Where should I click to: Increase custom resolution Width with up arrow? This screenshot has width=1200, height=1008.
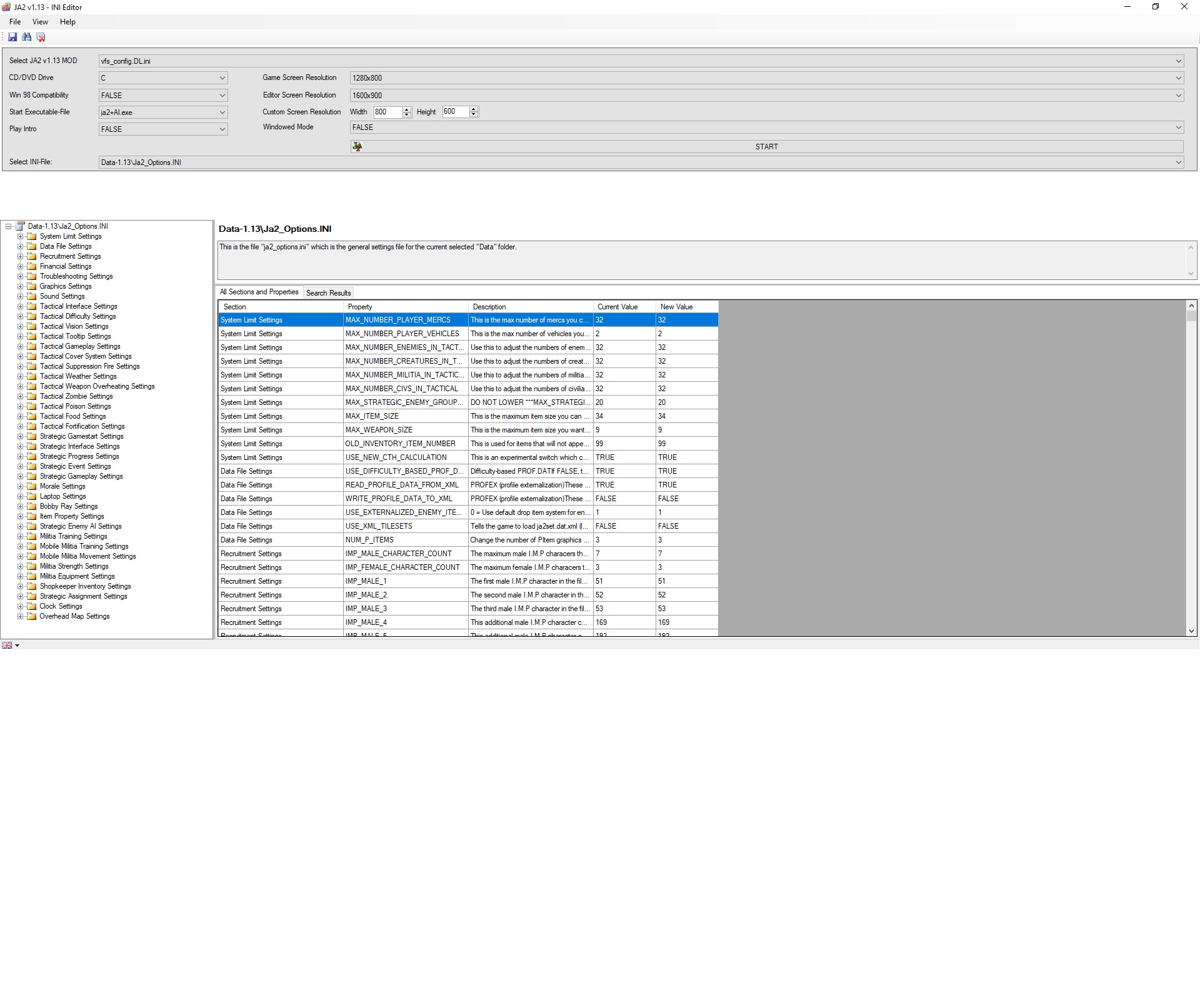pos(407,109)
